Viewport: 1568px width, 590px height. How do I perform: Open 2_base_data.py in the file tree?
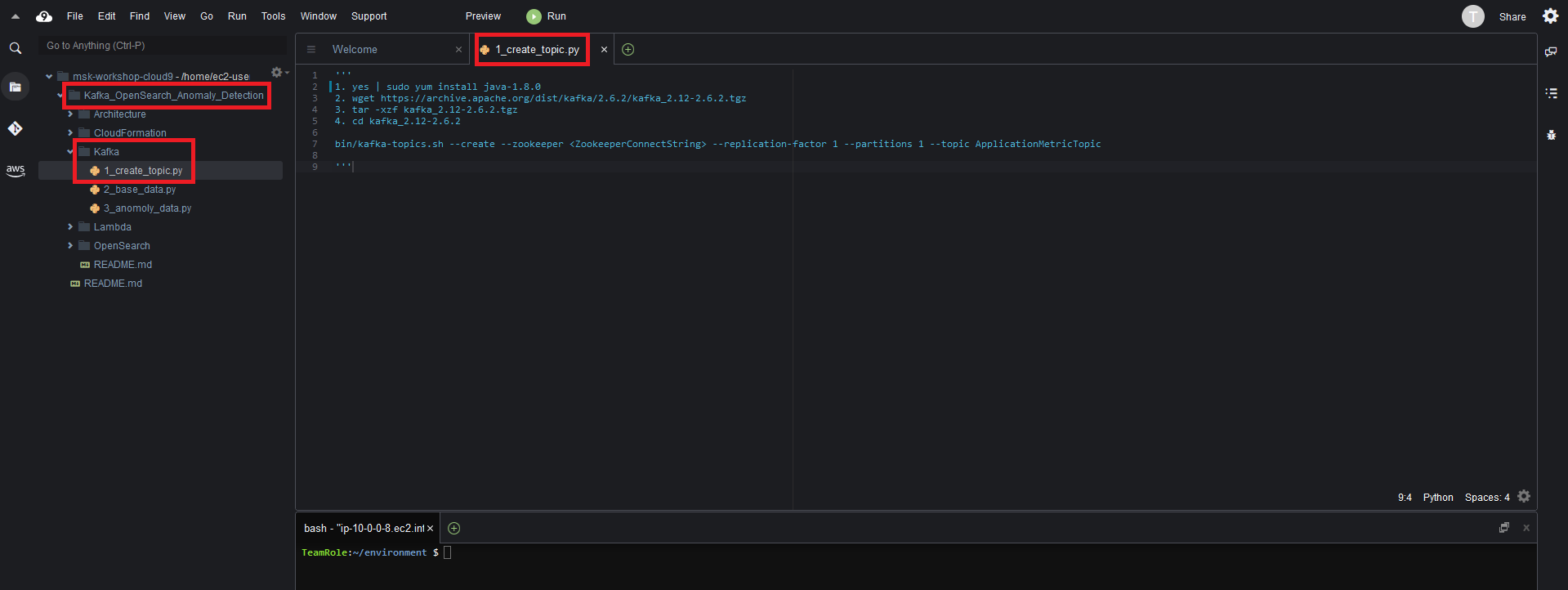(140, 190)
